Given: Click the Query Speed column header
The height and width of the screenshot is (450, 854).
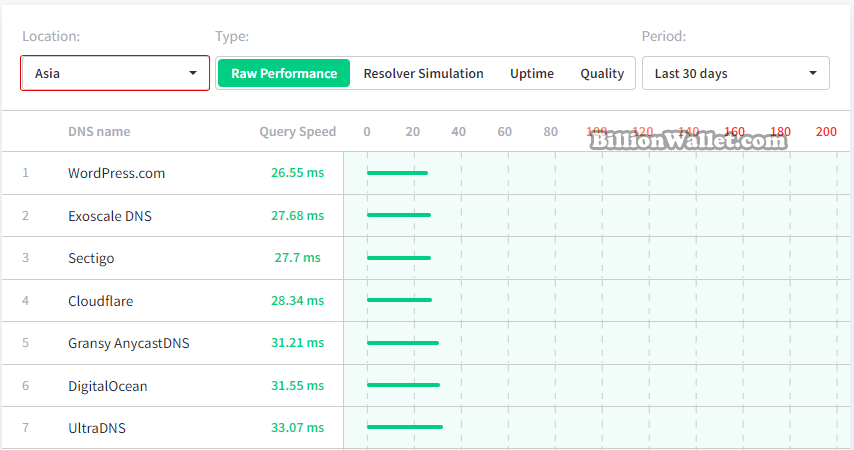Looking at the screenshot, I should (297, 131).
